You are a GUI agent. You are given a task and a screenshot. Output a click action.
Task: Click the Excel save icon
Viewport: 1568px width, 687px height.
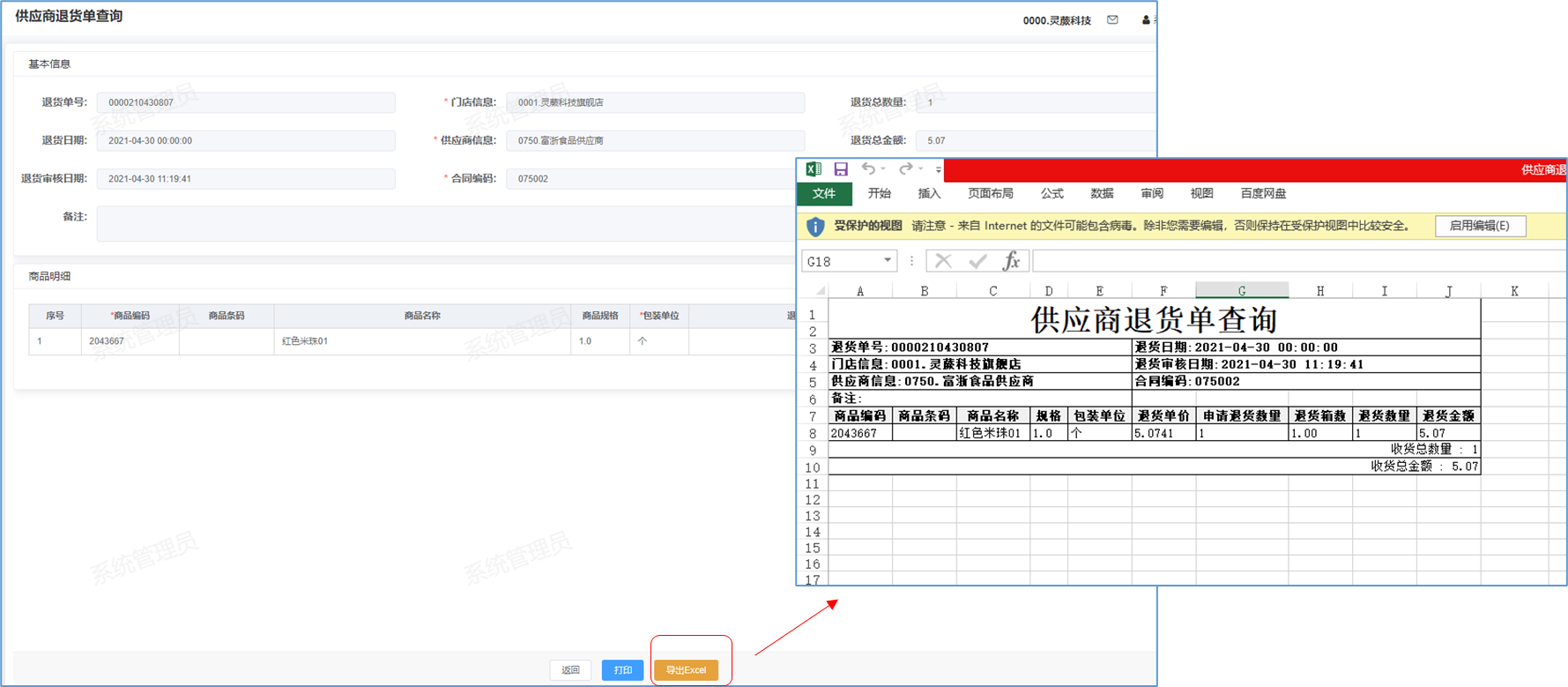click(x=841, y=169)
